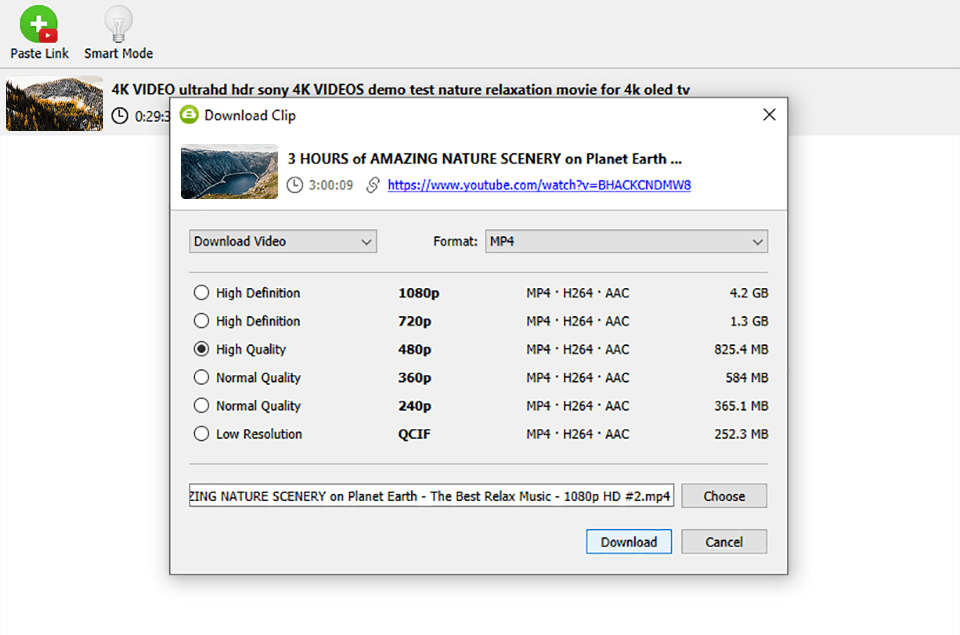Screen dimensions: 960x635
Task: Cancel the download dialog
Action: pyautogui.click(x=723, y=541)
